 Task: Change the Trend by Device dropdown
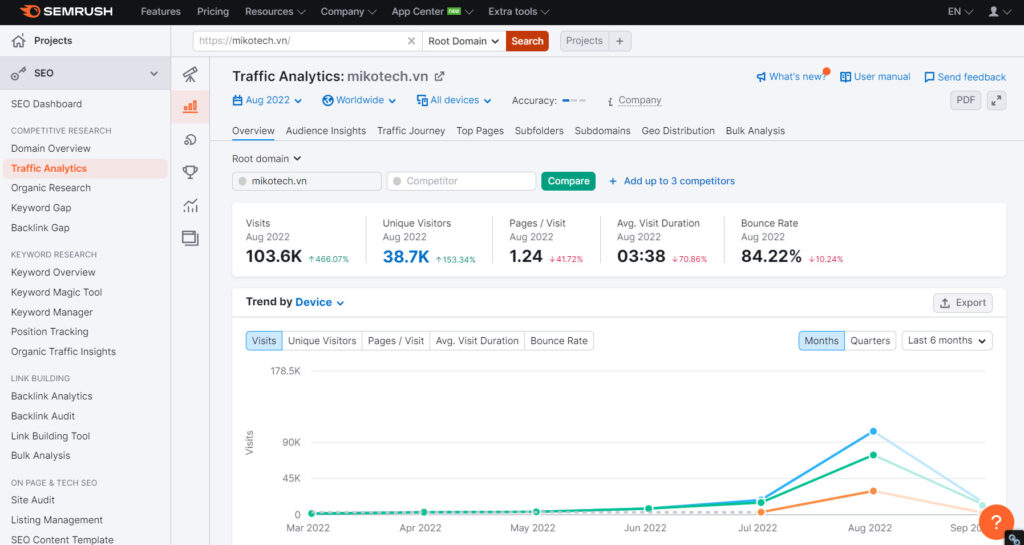[x=319, y=302]
